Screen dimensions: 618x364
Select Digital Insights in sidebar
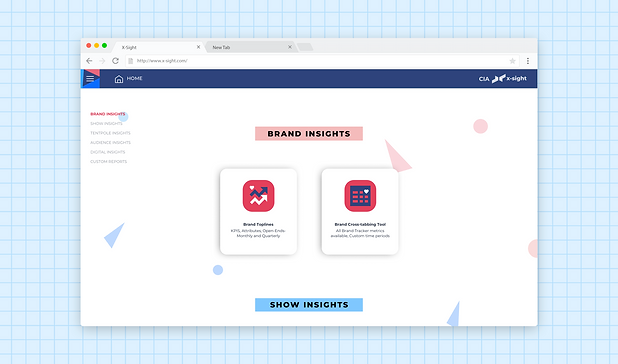pos(108,152)
